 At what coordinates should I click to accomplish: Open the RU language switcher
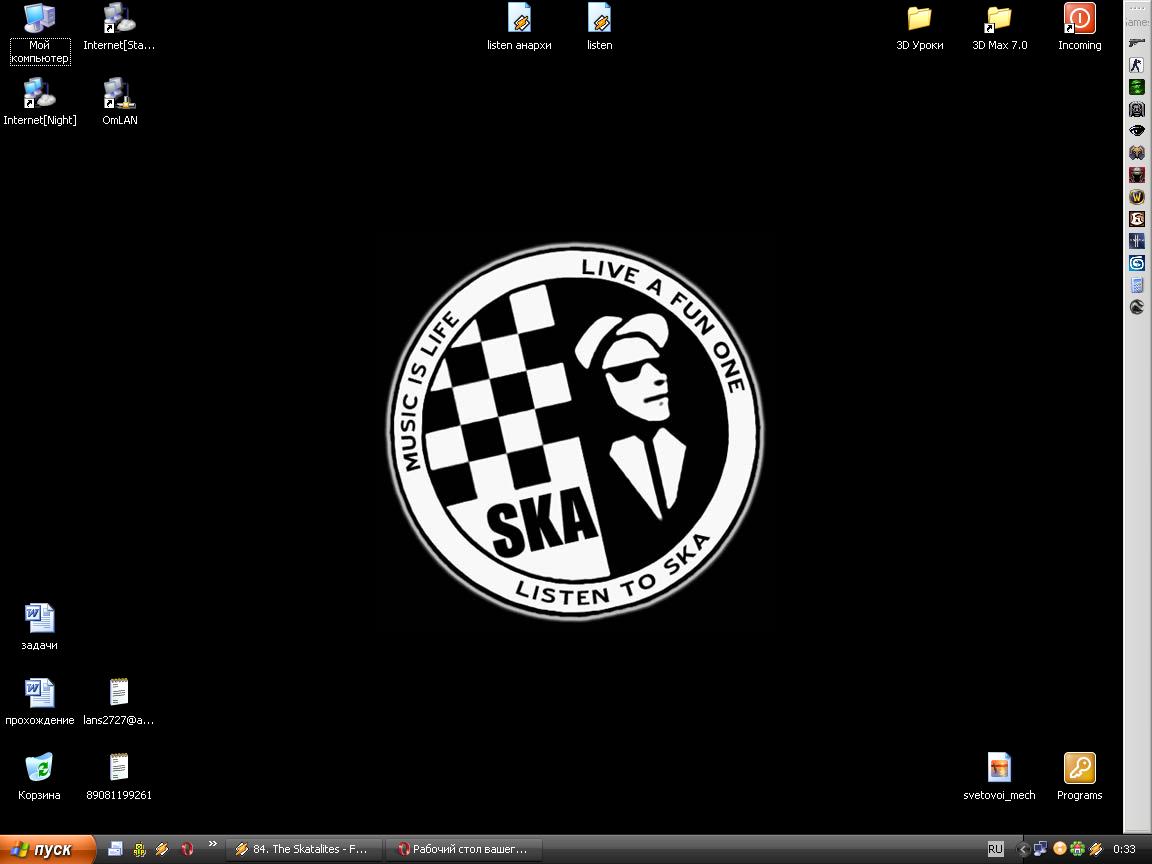click(995, 849)
